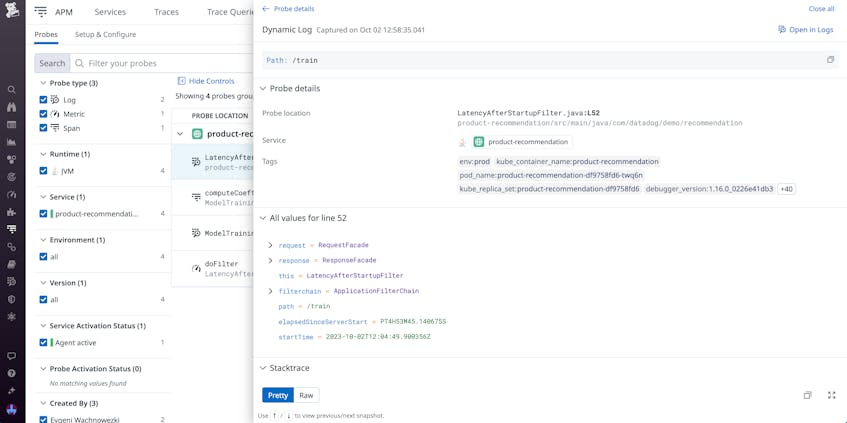Select the Raw stacktrace view
The width and height of the screenshot is (847, 423).
click(x=306, y=395)
